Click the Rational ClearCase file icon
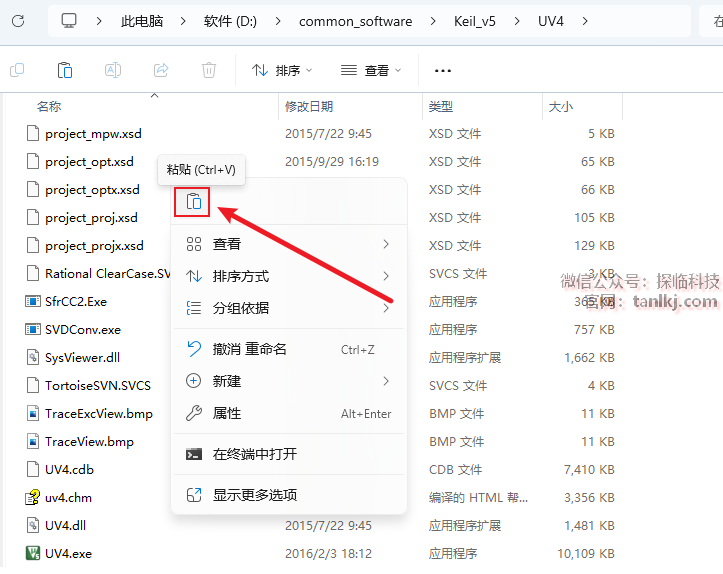The width and height of the screenshot is (723, 574). [32, 273]
